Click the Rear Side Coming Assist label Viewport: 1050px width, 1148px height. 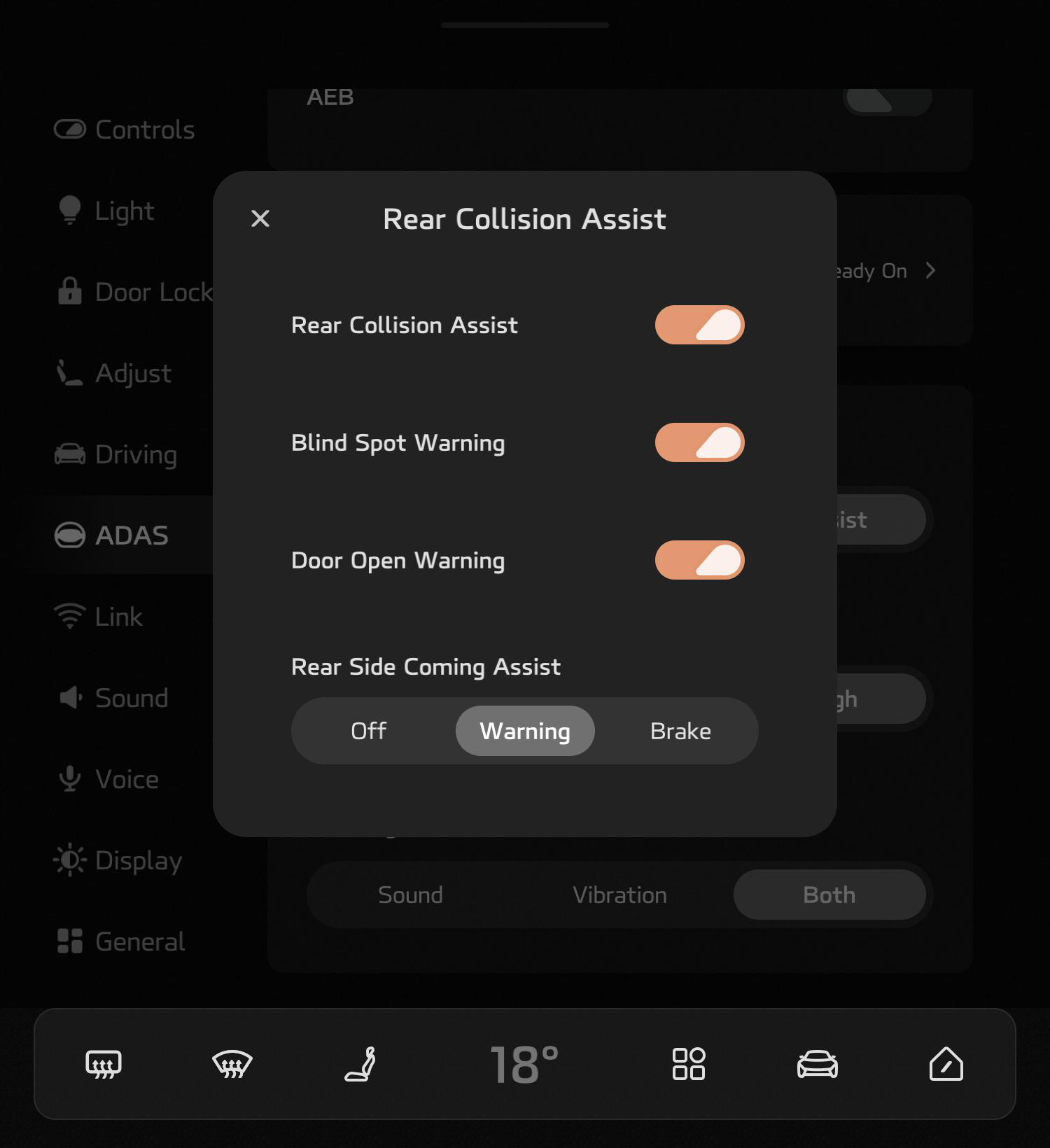coord(426,667)
